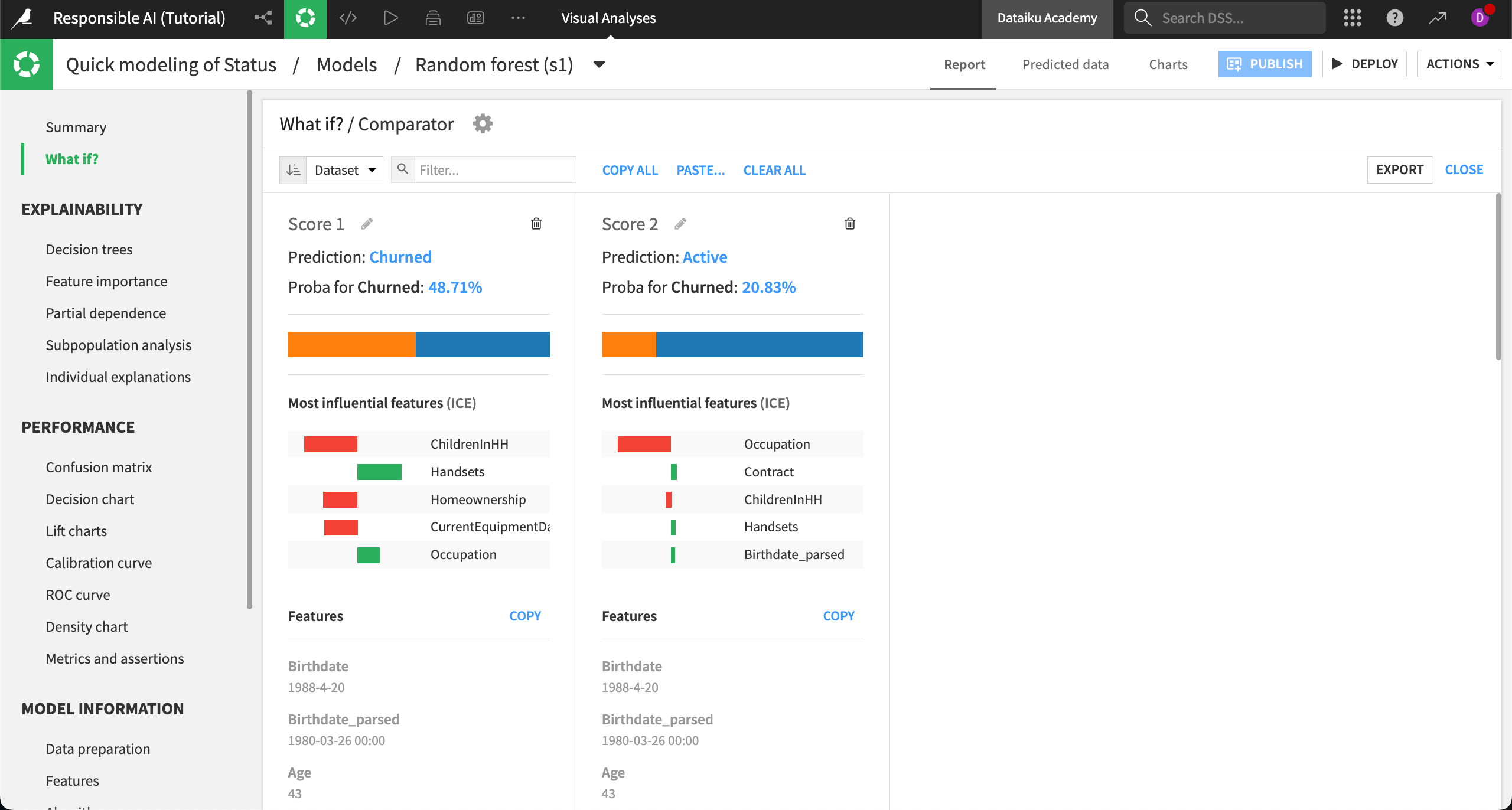Rename Score 1 using the pencil icon
Viewport: 1512px width, 810px height.
click(366, 223)
